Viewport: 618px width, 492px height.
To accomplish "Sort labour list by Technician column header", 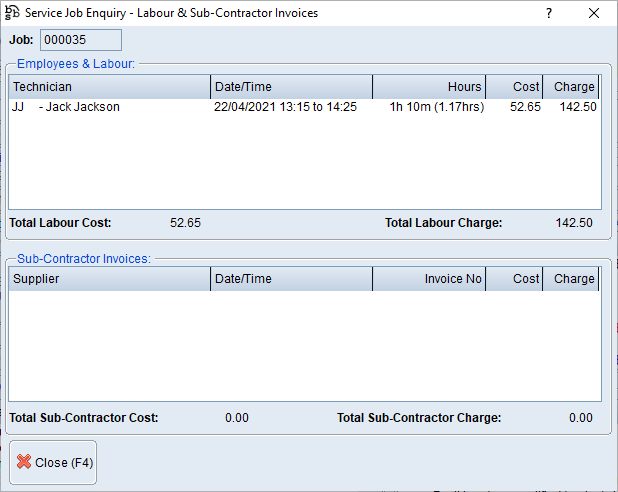I will 110,87.
